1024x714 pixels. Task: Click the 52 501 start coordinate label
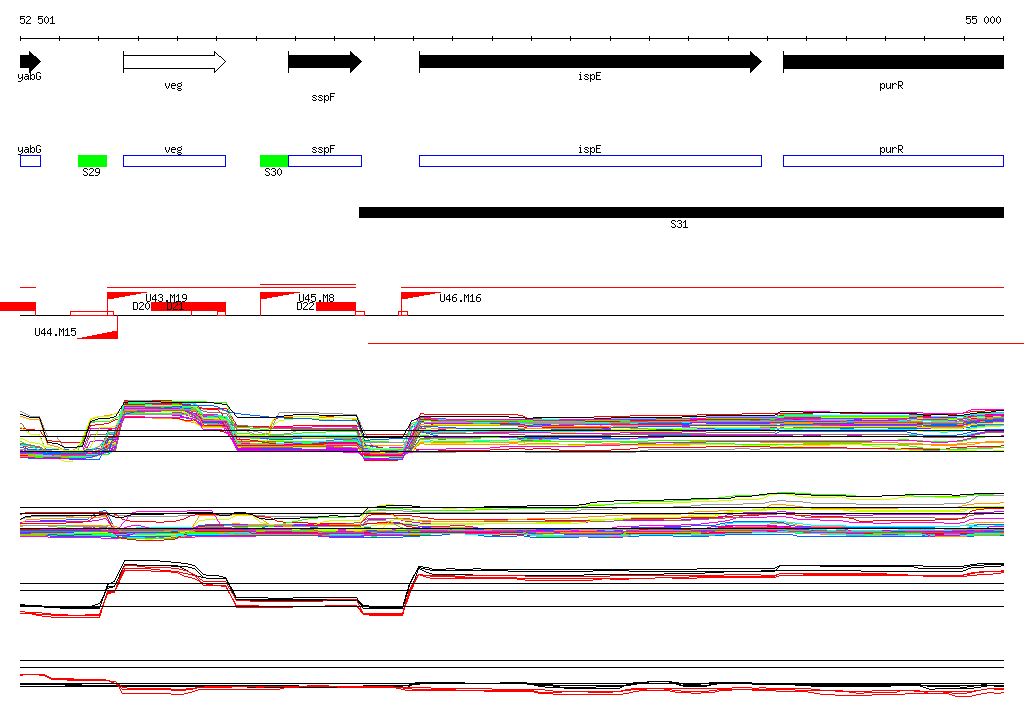pyautogui.click(x=37, y=20)
